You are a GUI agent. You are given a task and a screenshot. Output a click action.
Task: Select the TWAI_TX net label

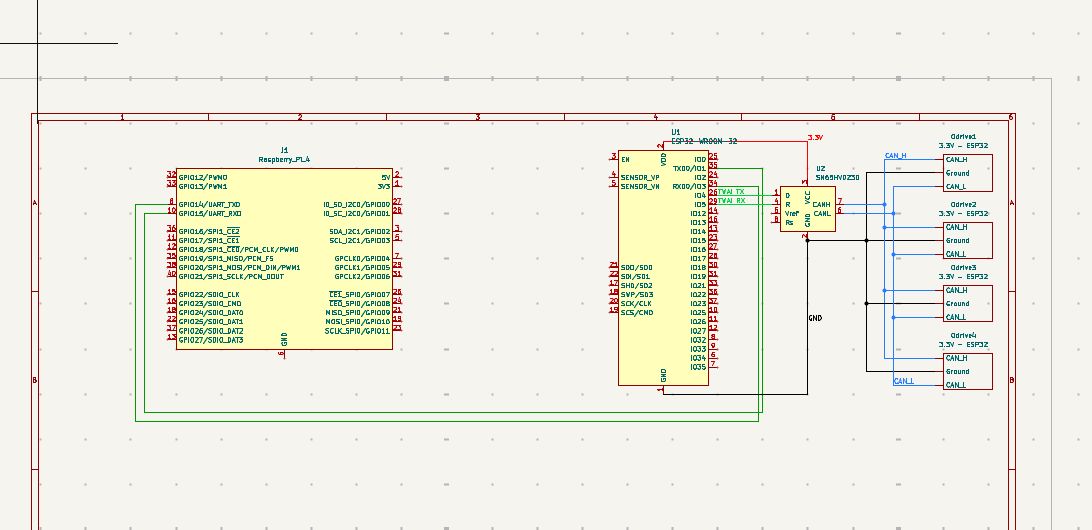point(731,191)
